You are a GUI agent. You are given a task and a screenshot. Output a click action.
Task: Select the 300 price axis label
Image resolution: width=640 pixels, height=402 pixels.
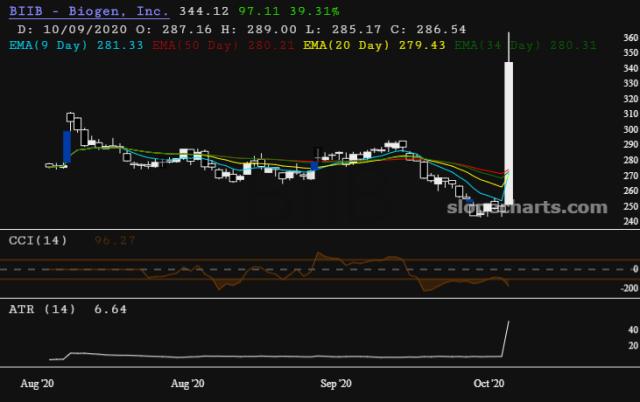[x=631, y=129]
